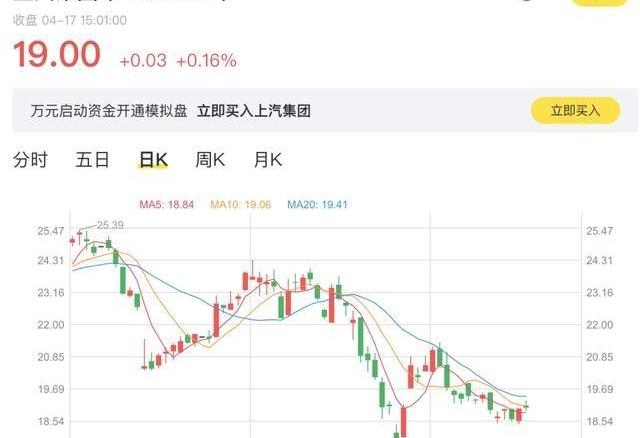Tap the large 19.00 current price
The width and height of the screenshot is (640, 438).
click(x=57, y=54)
